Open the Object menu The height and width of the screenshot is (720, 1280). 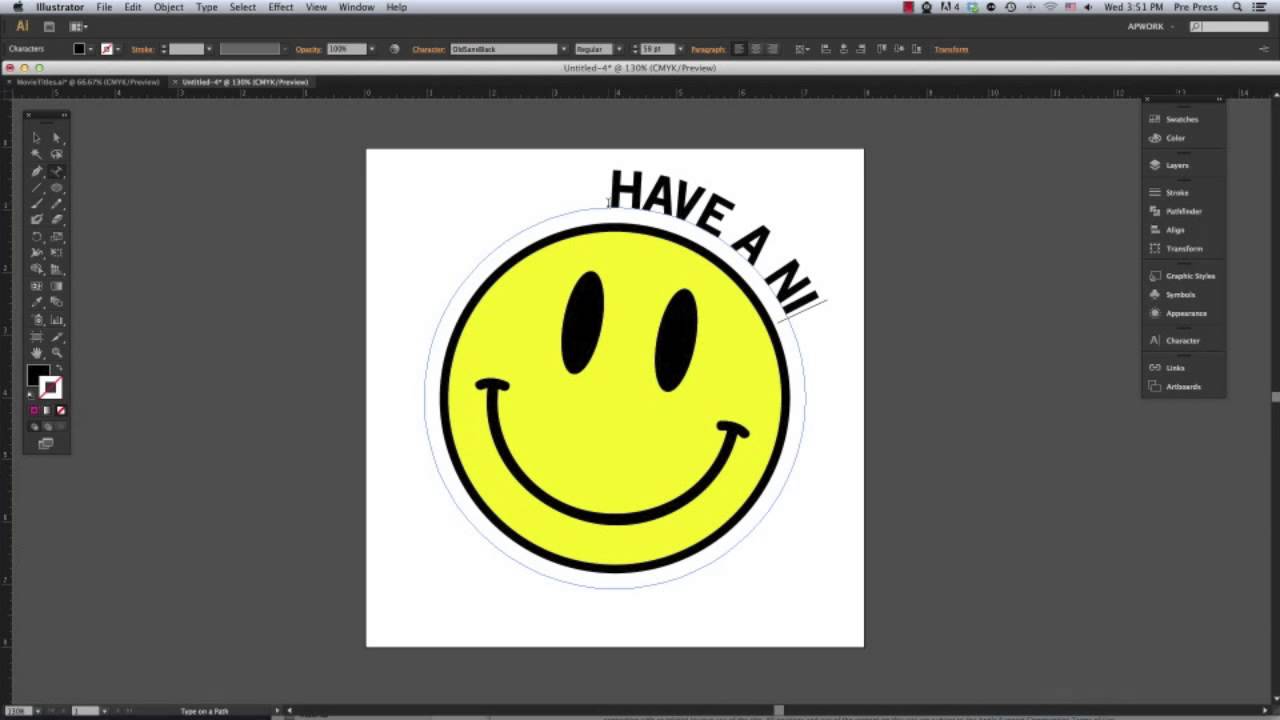click(x=168, y=7)
